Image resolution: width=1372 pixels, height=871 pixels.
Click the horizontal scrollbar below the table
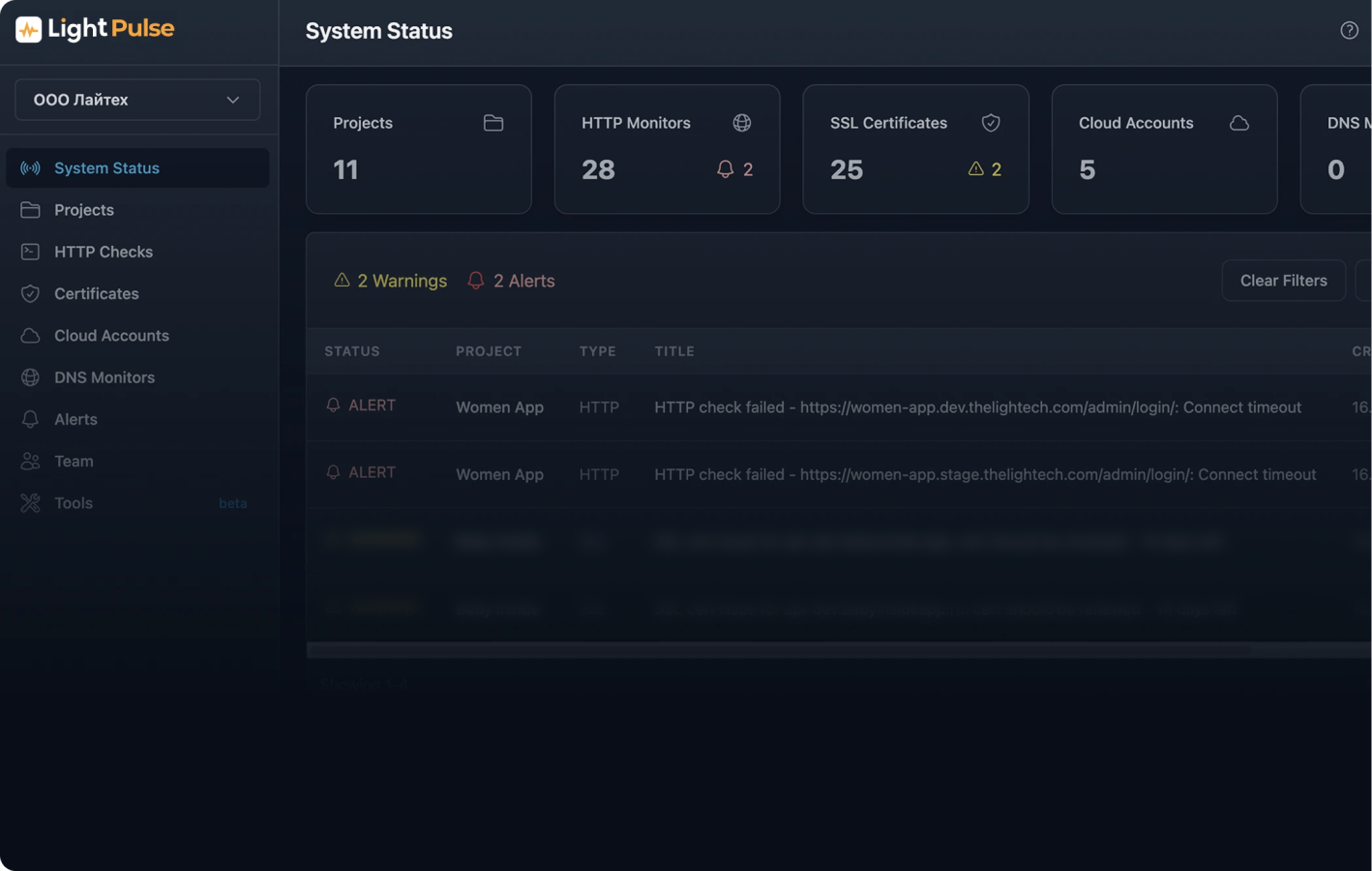click(774, 650)
